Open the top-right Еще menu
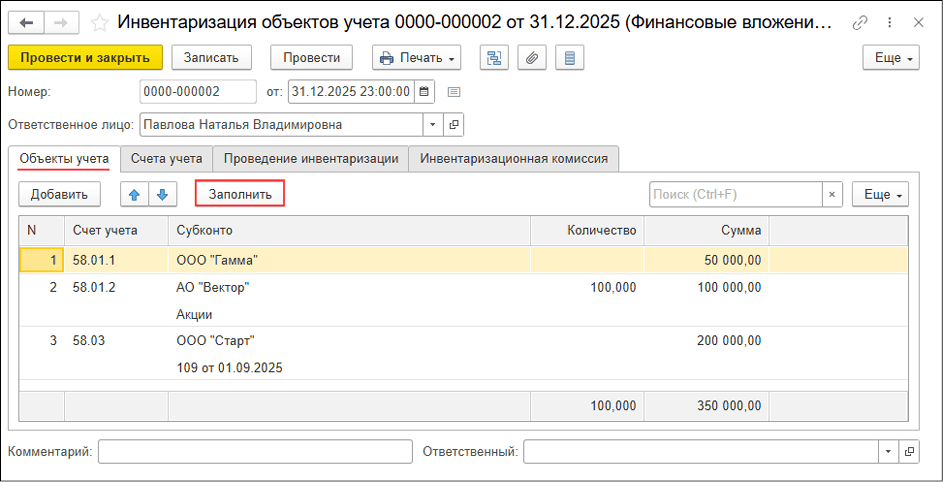The height and width of the screenshot is (482, 943). coord(889,58)
